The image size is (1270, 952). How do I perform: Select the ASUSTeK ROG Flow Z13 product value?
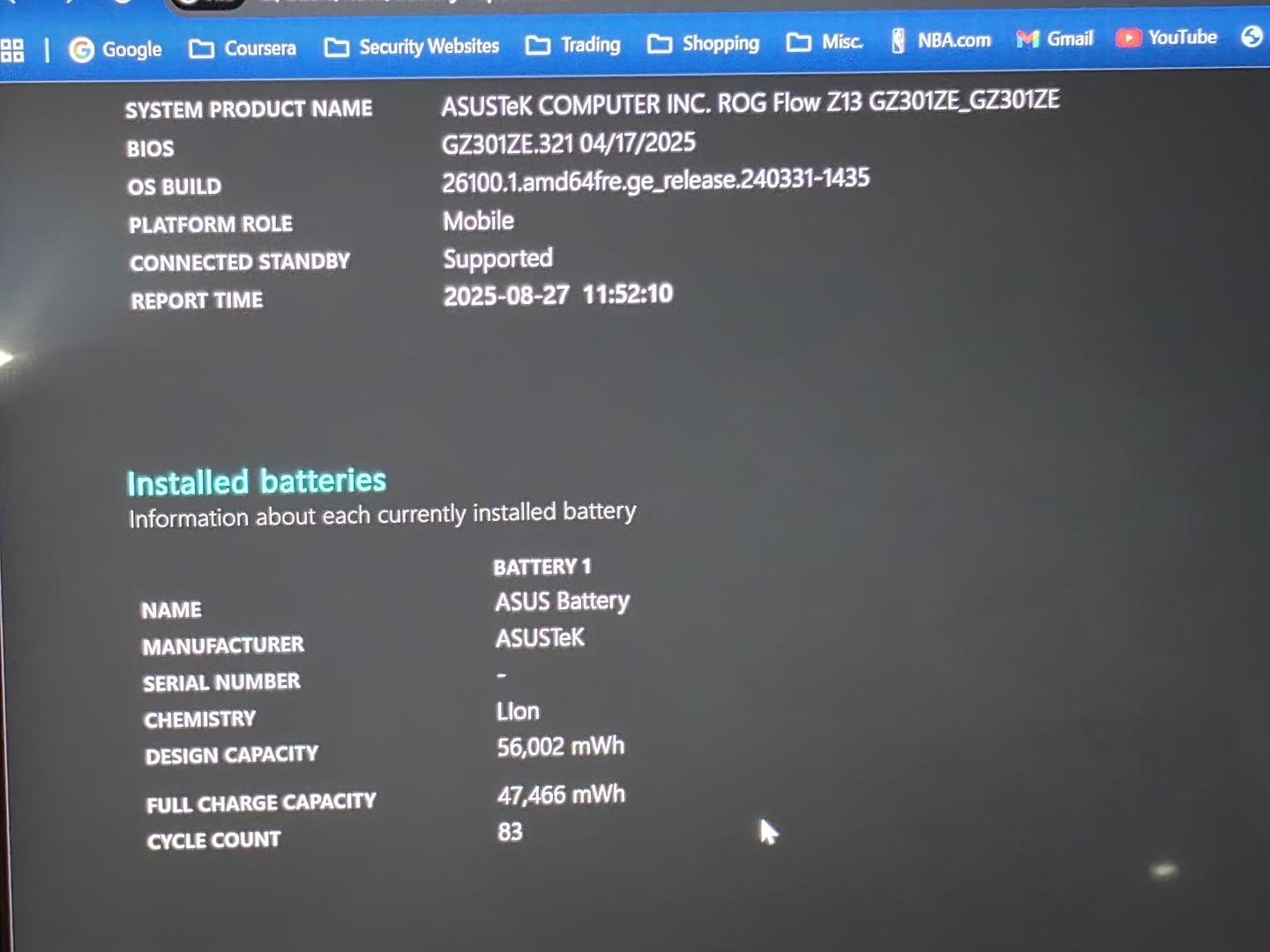tap(751, 102)
